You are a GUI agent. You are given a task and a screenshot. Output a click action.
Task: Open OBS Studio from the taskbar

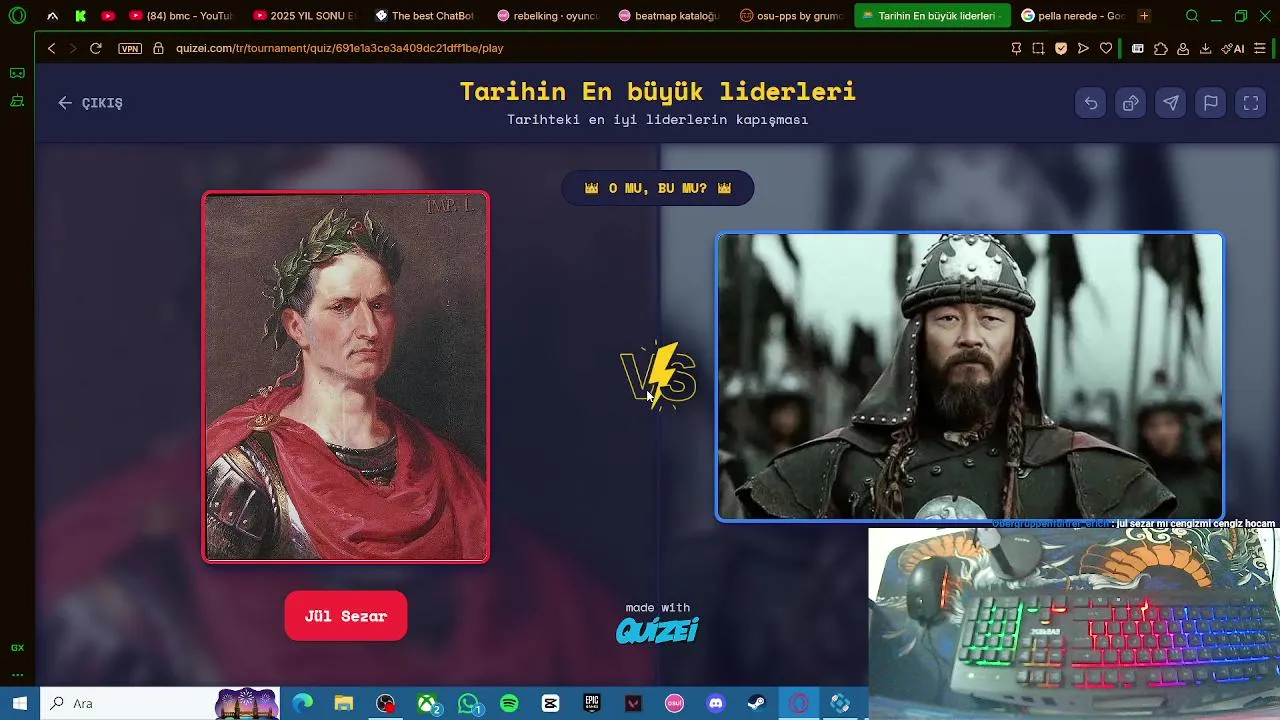click(x=385, y=703)
